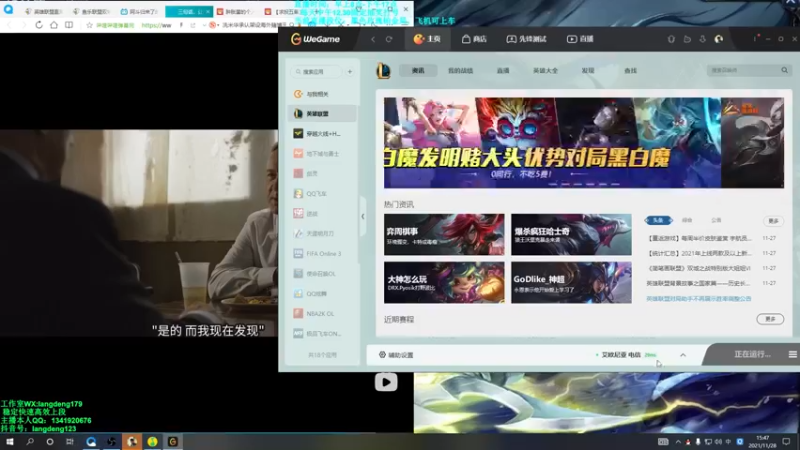This screenshot has height=450, width=800.
Task: Switch to the 资讯 news tab
Action: tap(418, 70)
